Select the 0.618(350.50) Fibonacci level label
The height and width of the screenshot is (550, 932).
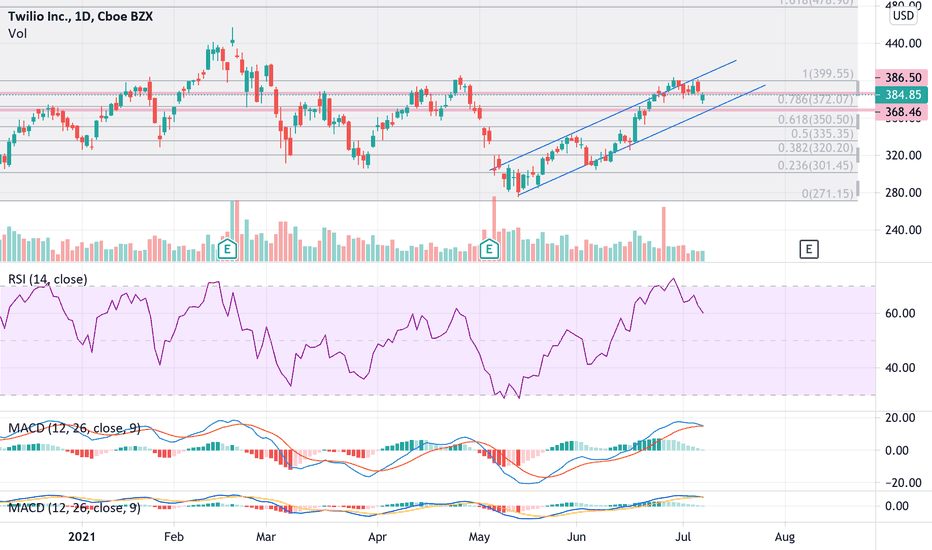click(816, 120)
